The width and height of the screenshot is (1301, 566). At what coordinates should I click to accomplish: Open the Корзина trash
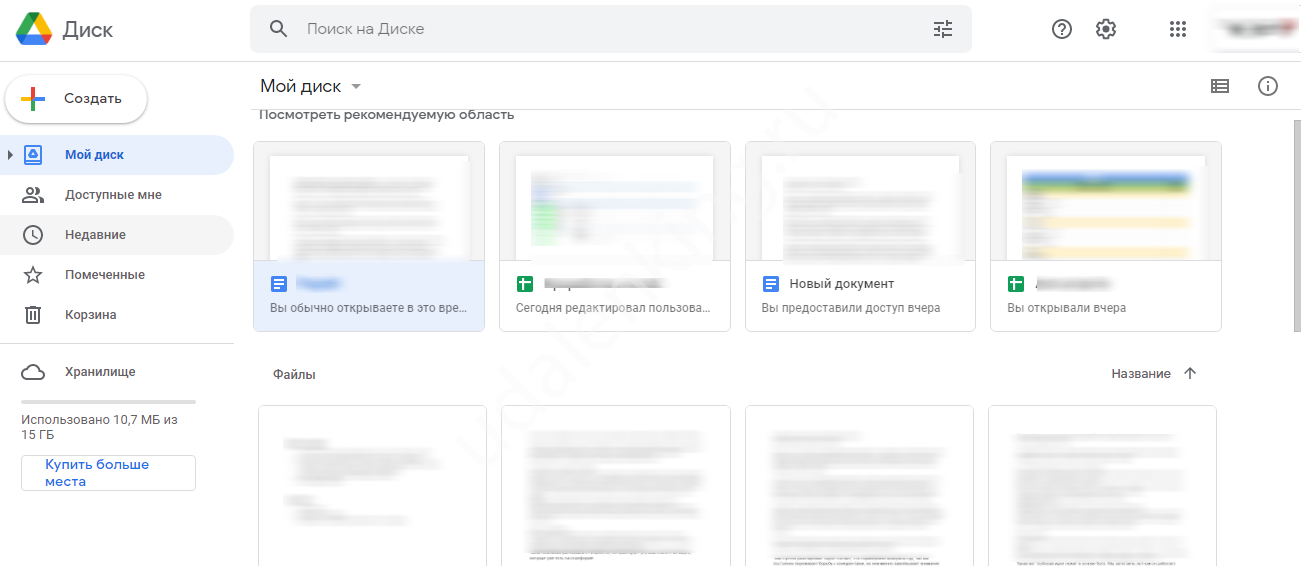point(90,315)
